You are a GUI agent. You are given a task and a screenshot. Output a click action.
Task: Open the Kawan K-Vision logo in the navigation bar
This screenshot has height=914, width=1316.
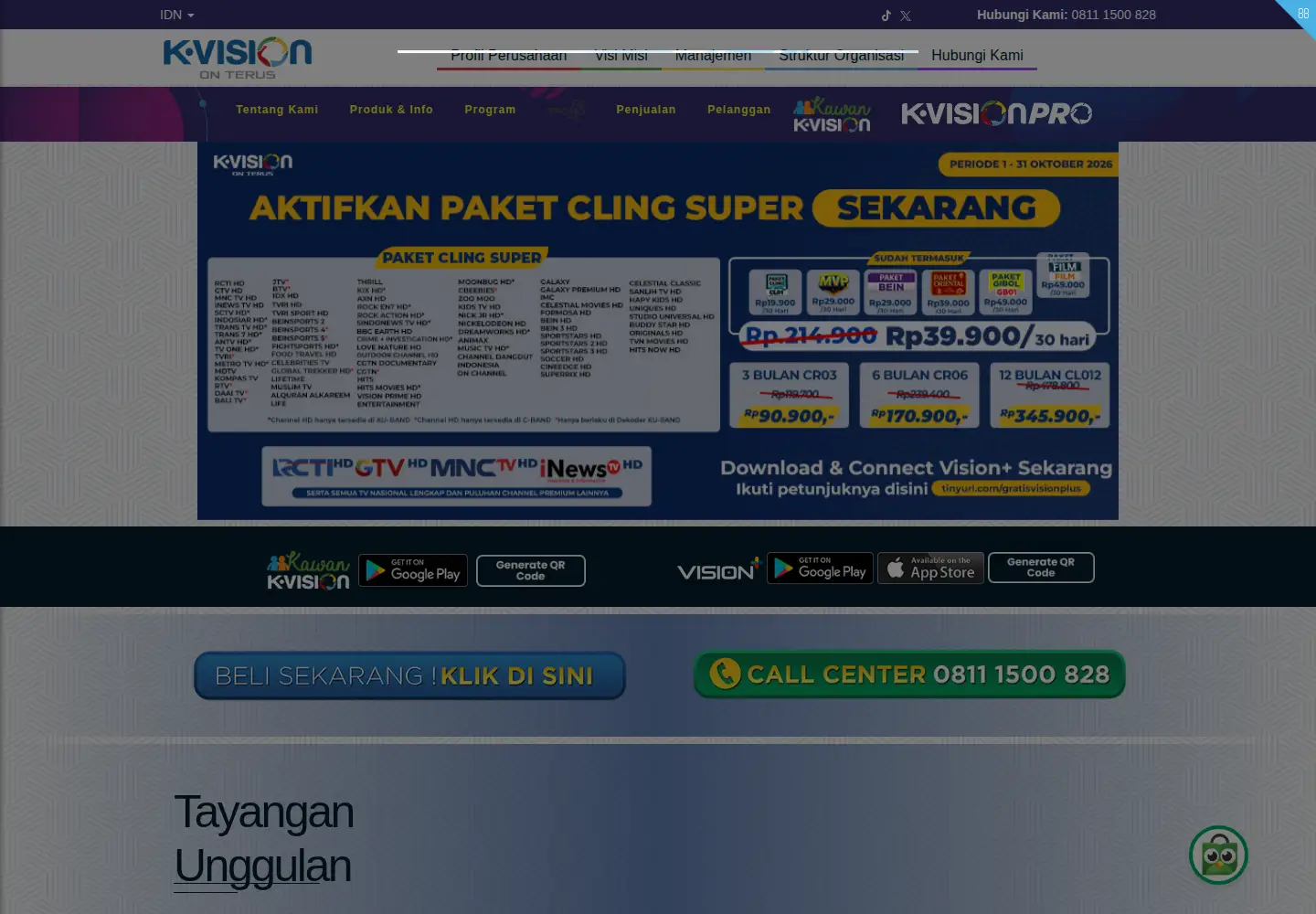point(832,114)
